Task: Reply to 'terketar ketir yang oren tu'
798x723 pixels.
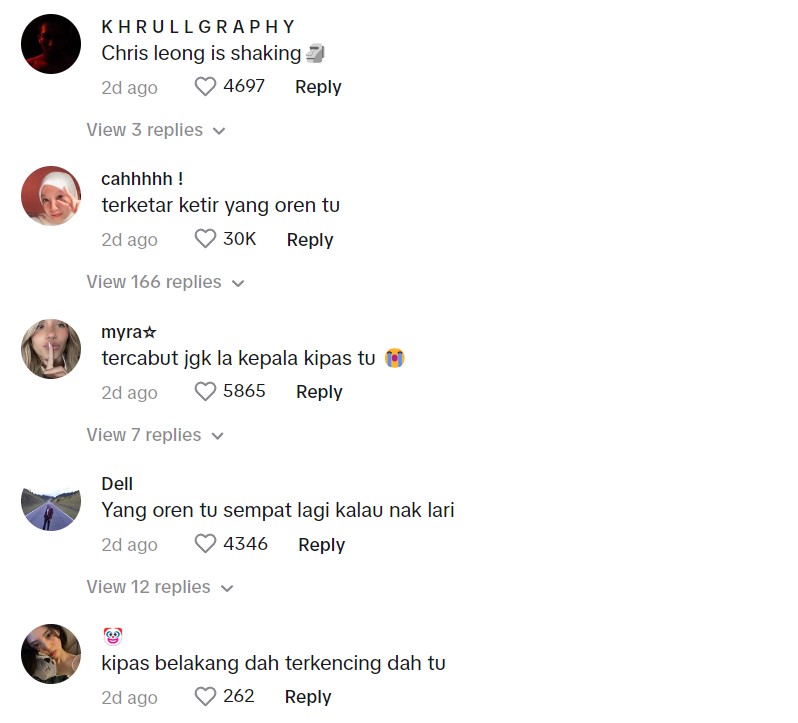Action: coord(310,239)
